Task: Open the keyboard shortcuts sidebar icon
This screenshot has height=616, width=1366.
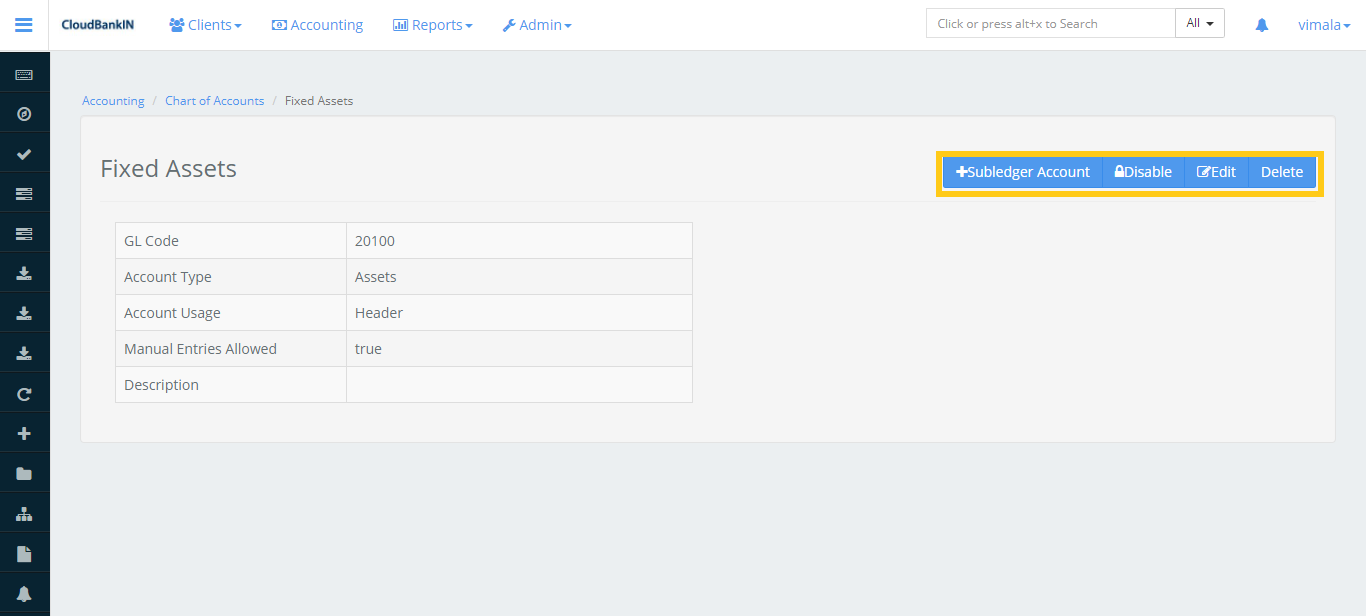Action: click(x=24, y=73)
